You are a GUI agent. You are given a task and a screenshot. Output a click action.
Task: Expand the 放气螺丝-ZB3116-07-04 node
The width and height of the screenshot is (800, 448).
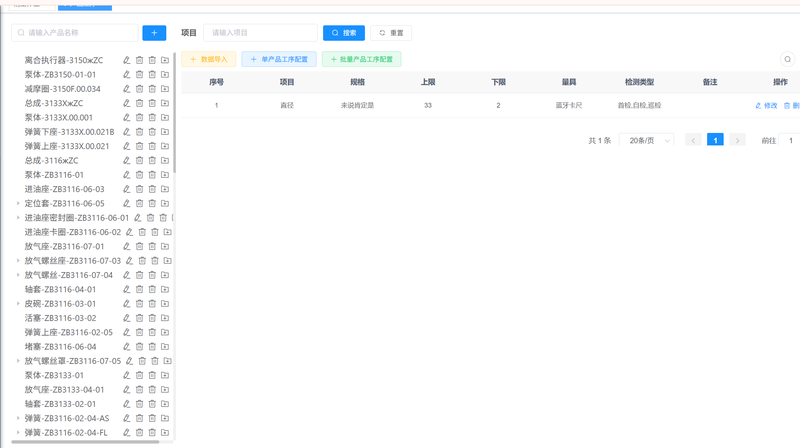[x=18, y=275]
